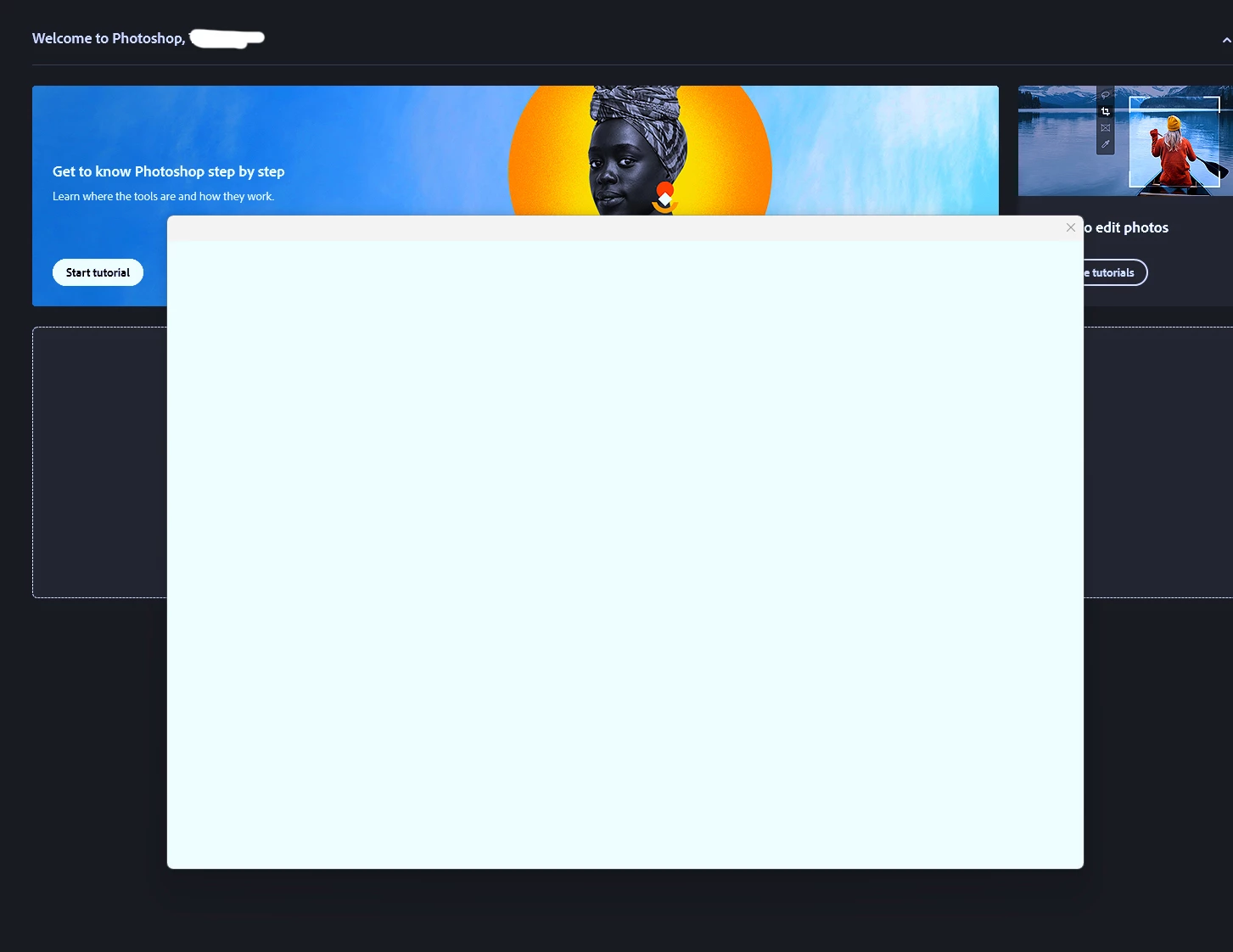Screen dimensions: 1233x952
Task: Click the Welcome to Photoshop heading
Action: [x=109, y=38]
